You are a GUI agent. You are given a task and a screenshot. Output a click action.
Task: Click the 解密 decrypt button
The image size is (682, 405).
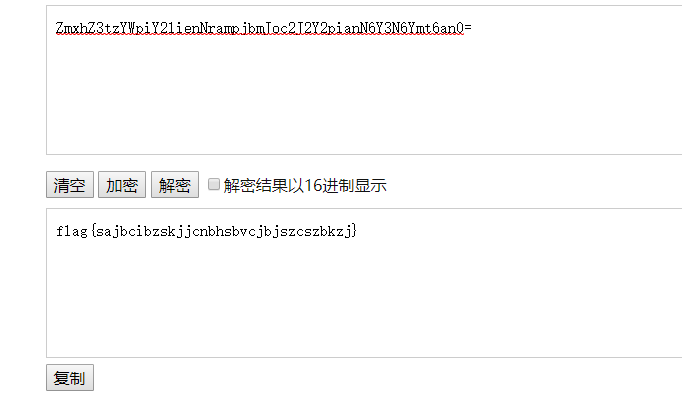175,185
